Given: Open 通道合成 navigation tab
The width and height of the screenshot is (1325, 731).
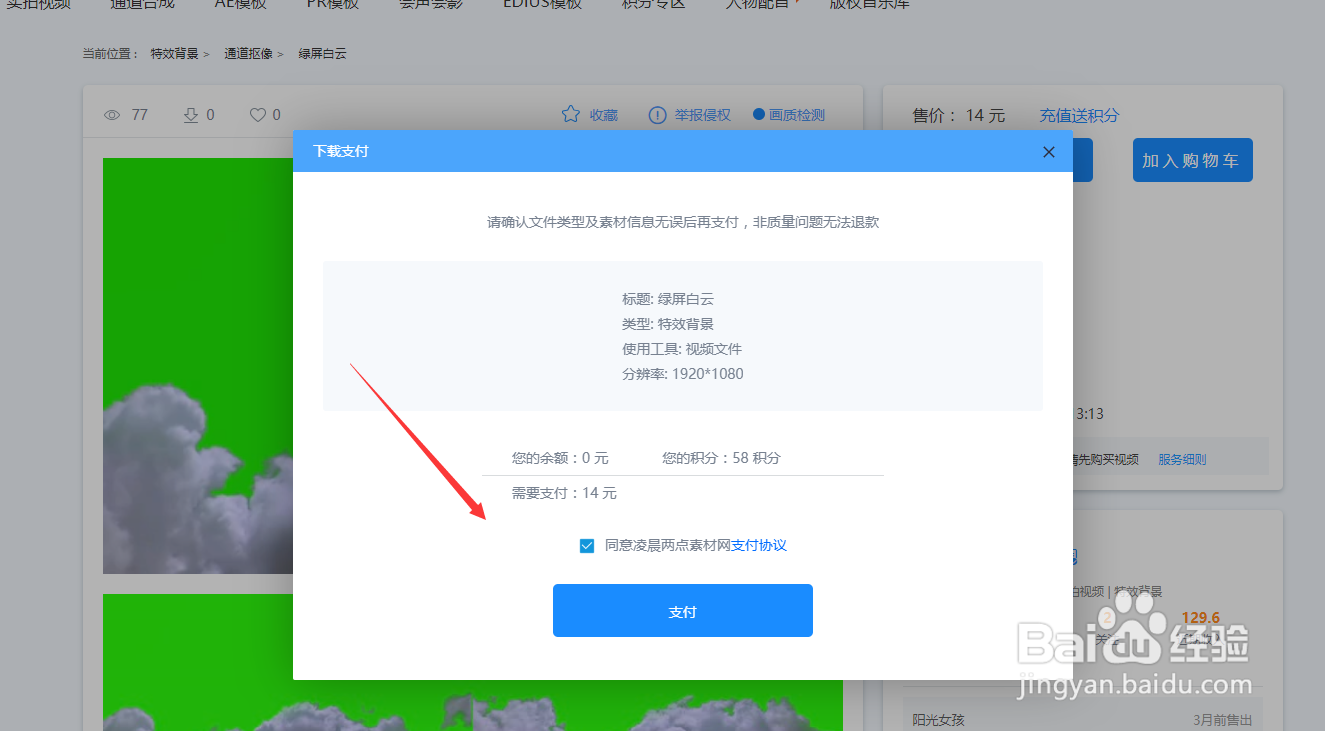Looking at the screenshot, I should pyautogui.click(x=142, y=4).
